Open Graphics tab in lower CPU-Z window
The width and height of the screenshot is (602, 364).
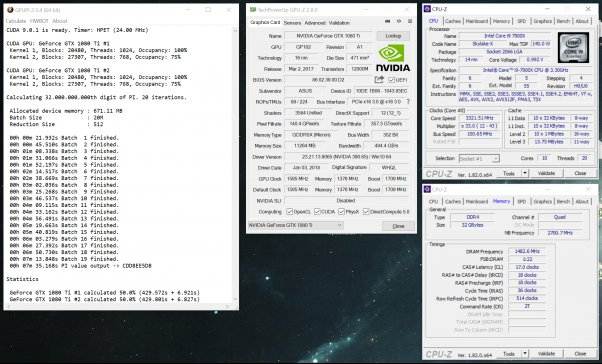[x=542, y=202]
